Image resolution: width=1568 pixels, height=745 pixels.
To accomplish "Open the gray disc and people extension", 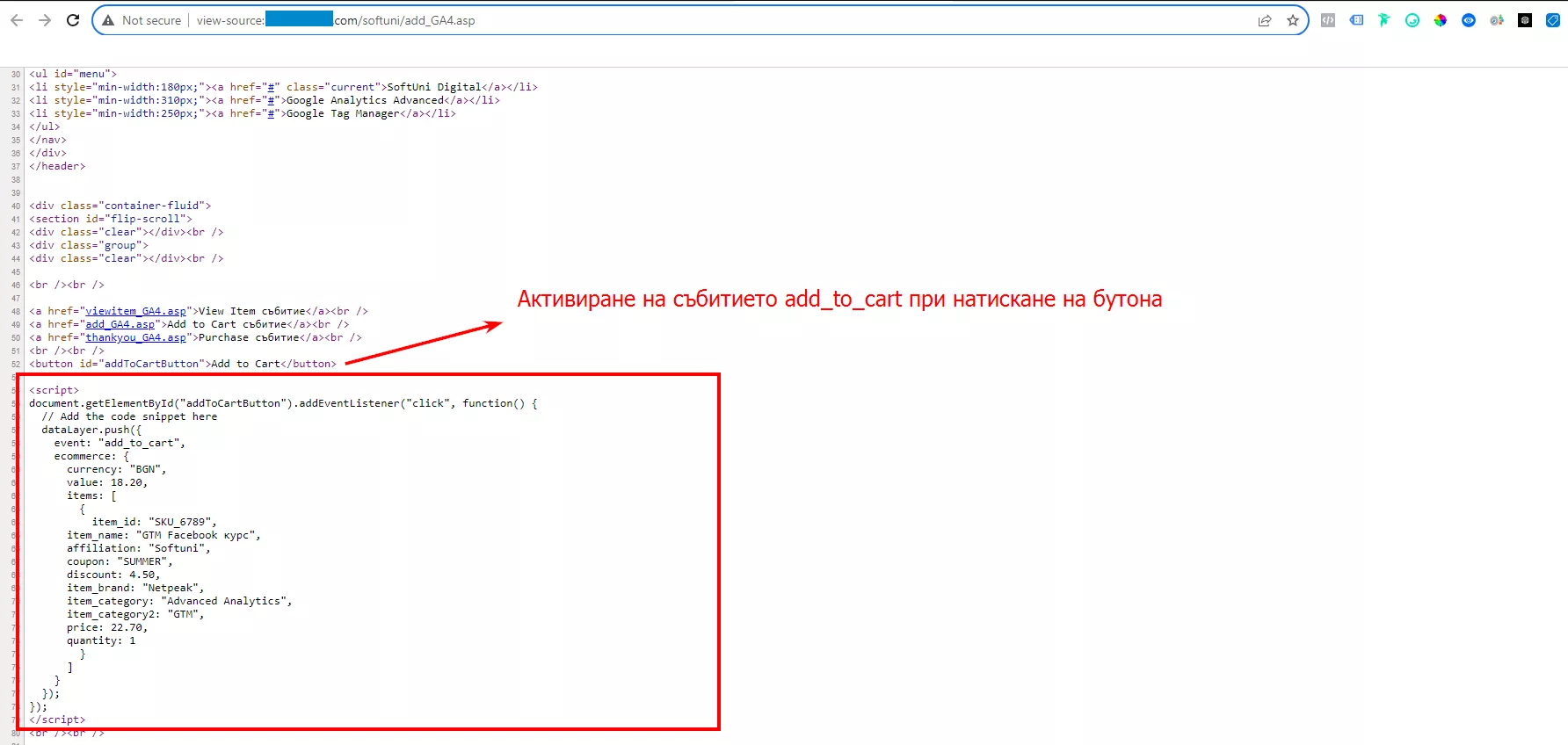I will (x=1497, y=20).
